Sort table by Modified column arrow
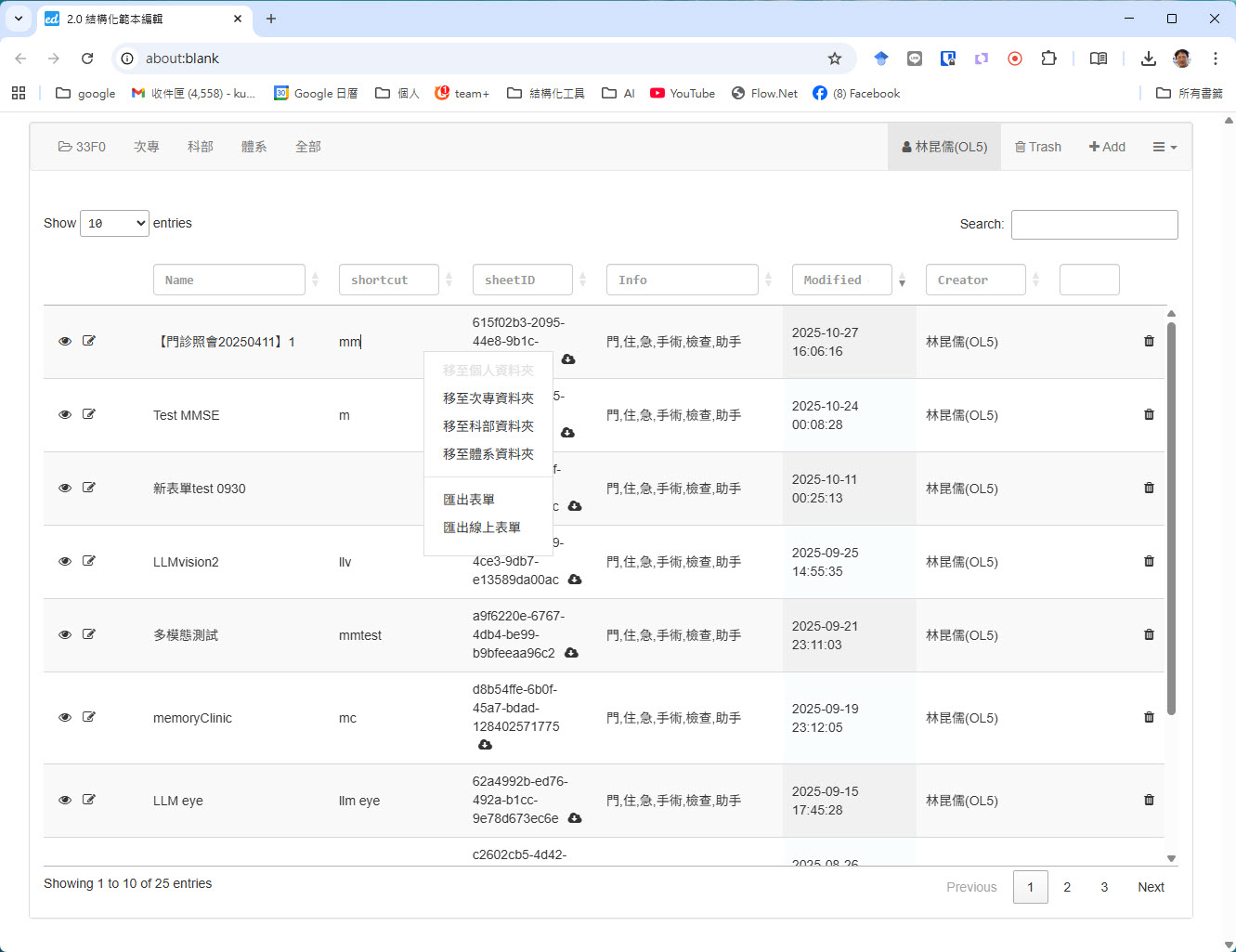 point(902,280)
